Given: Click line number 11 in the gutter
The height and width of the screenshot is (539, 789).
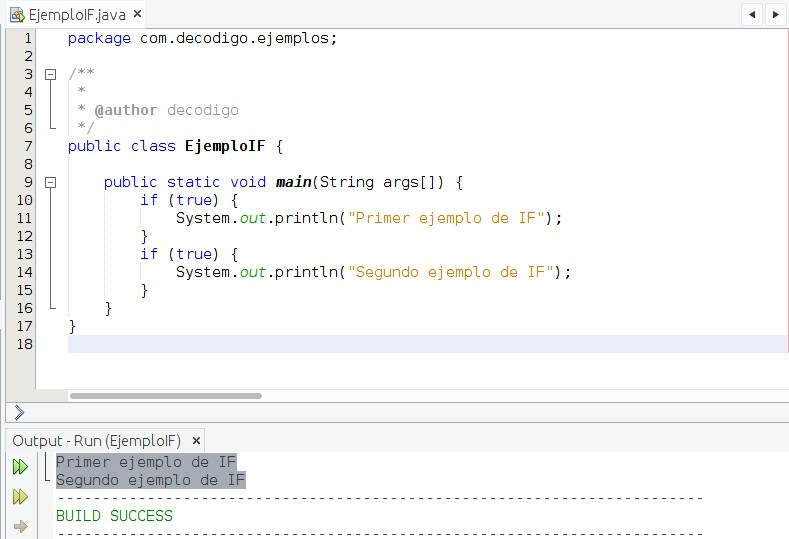Looking at the screenshot, I should [24, 218].
